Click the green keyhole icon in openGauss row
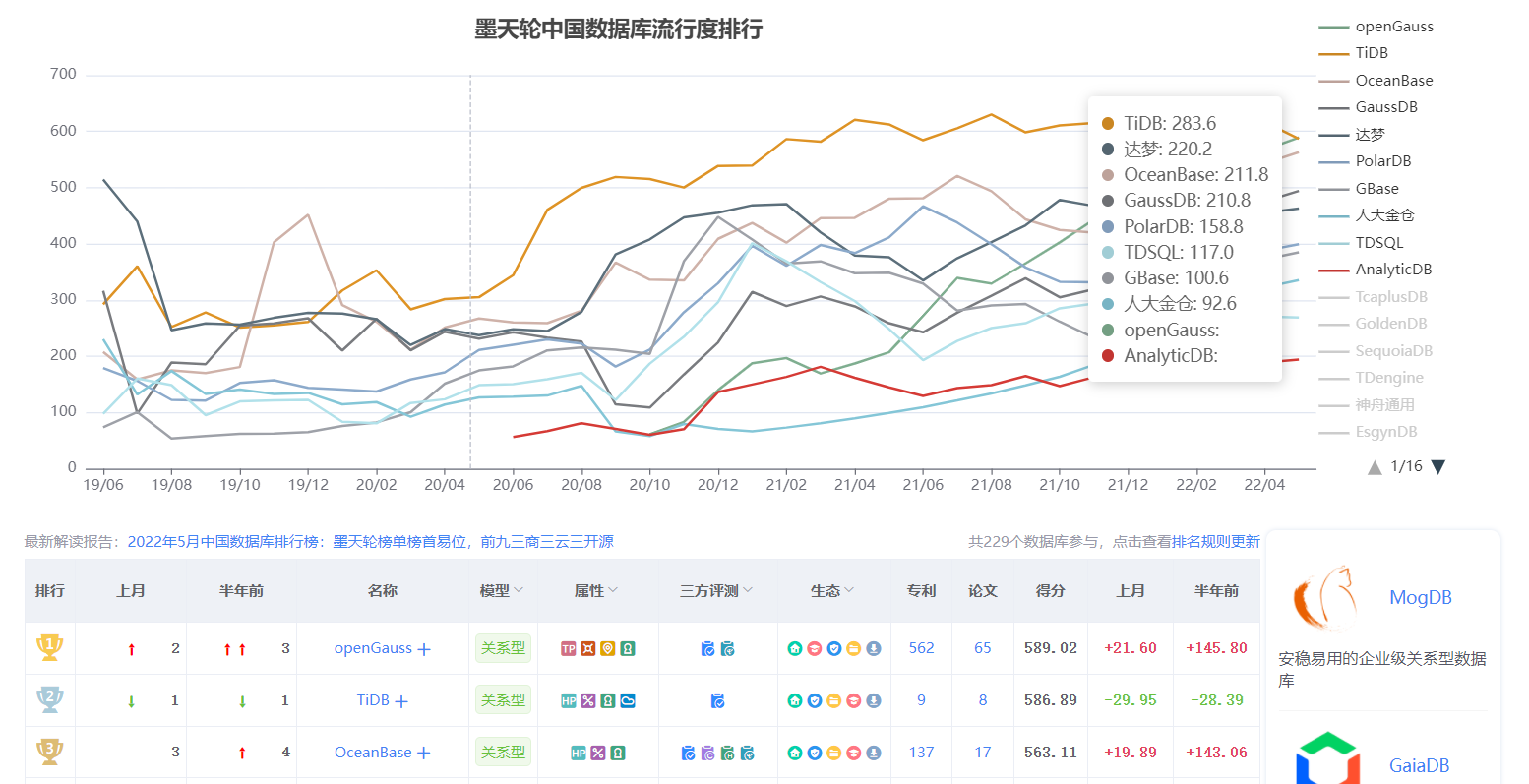Image resolution: width=1529 pixels, height=784 pixels. pyautogui.click(x=628, y=648)
